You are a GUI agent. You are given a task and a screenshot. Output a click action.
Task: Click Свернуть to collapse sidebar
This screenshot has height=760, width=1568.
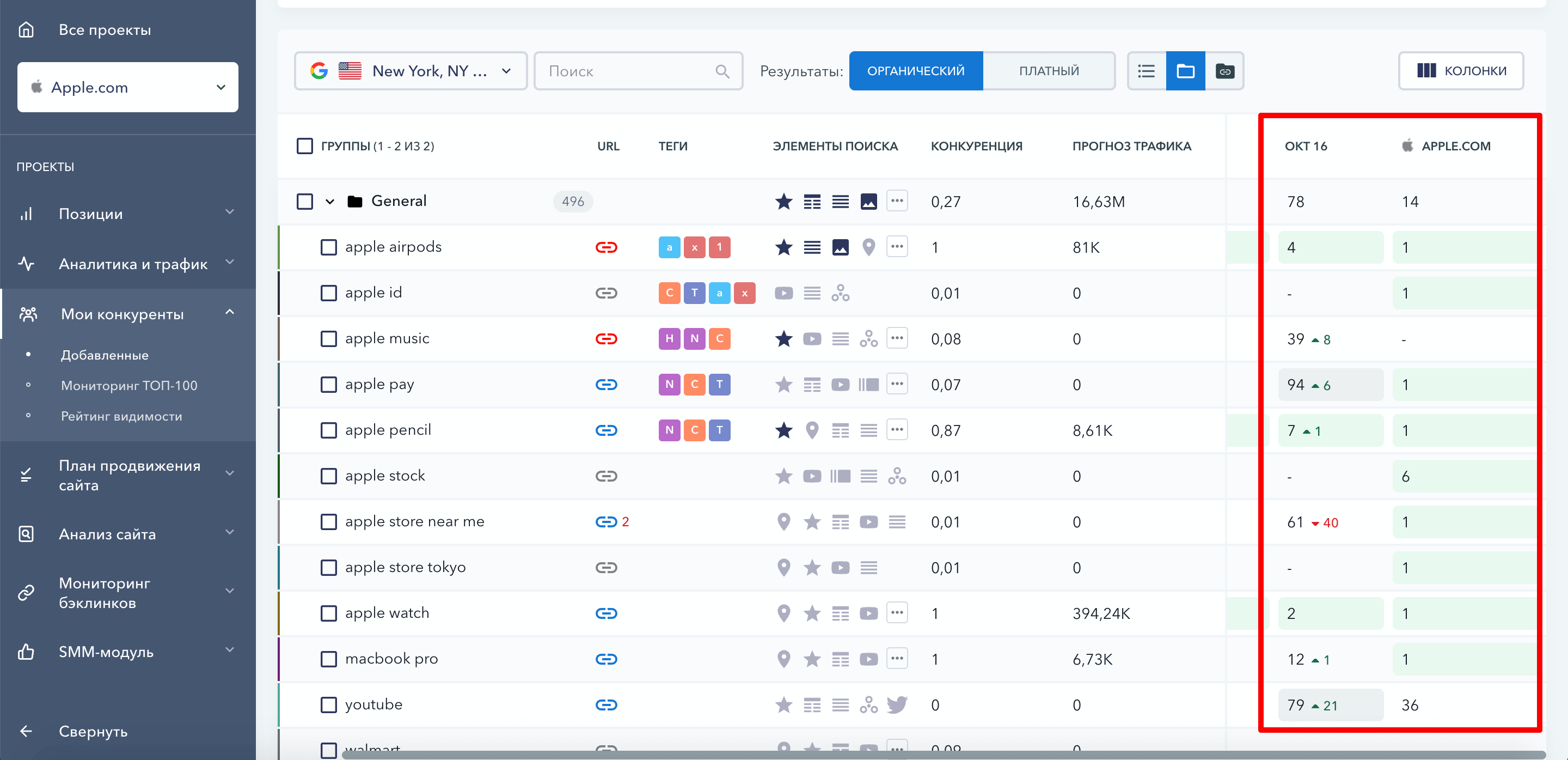coord(93,731)
